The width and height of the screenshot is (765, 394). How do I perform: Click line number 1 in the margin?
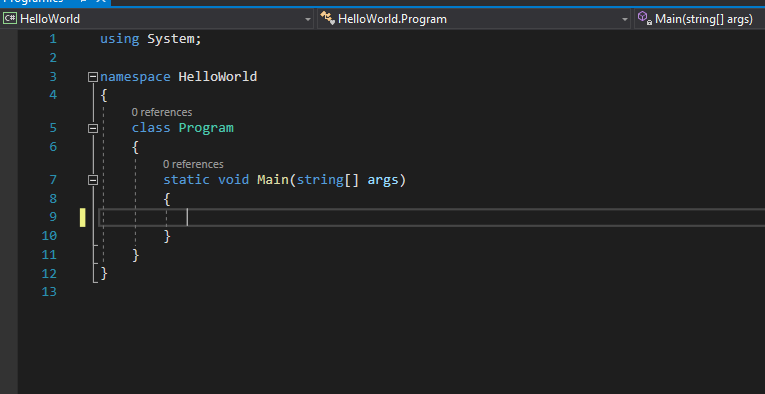click(x=53, y=39)
